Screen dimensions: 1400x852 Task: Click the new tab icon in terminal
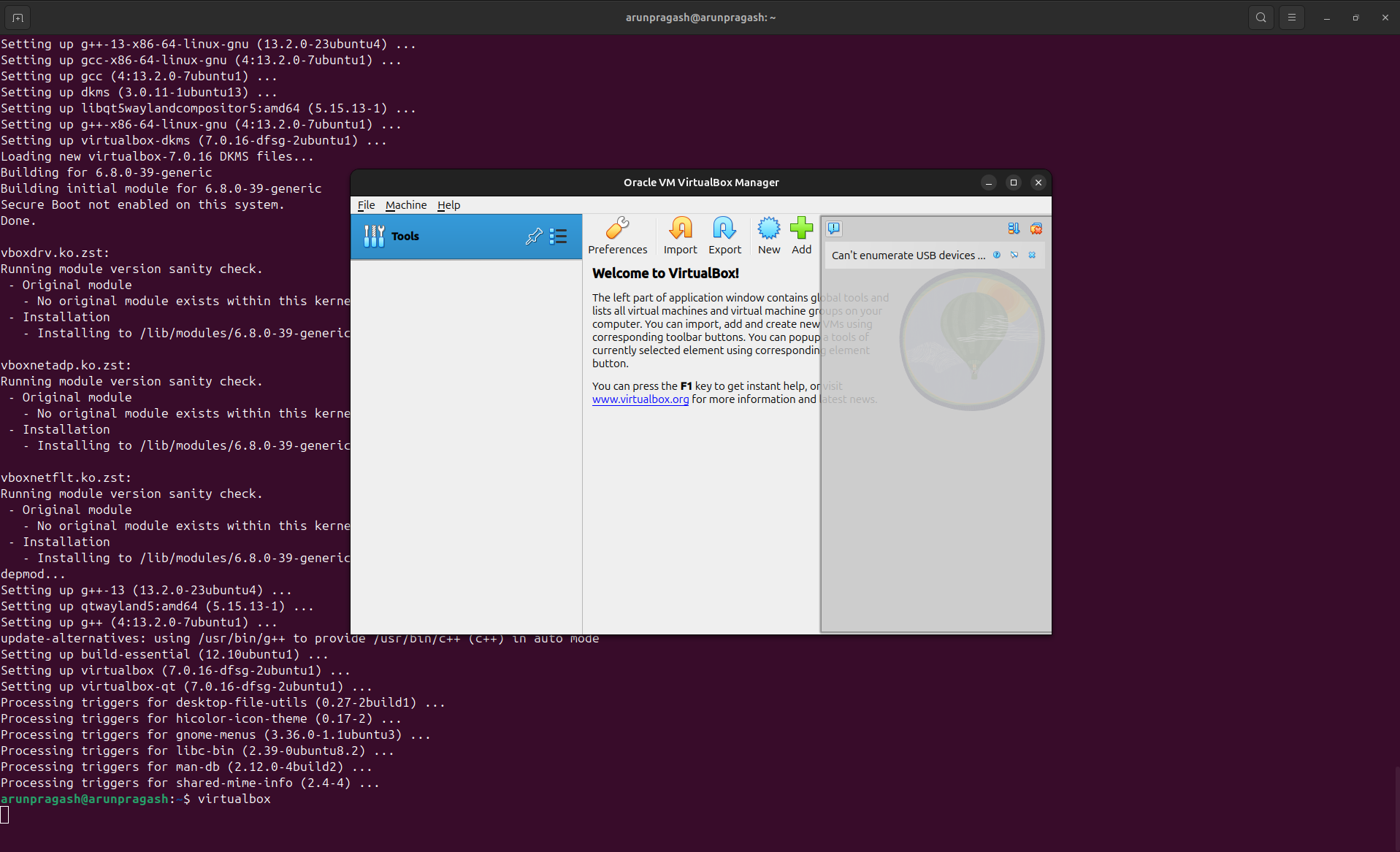(x=18, y=18)
